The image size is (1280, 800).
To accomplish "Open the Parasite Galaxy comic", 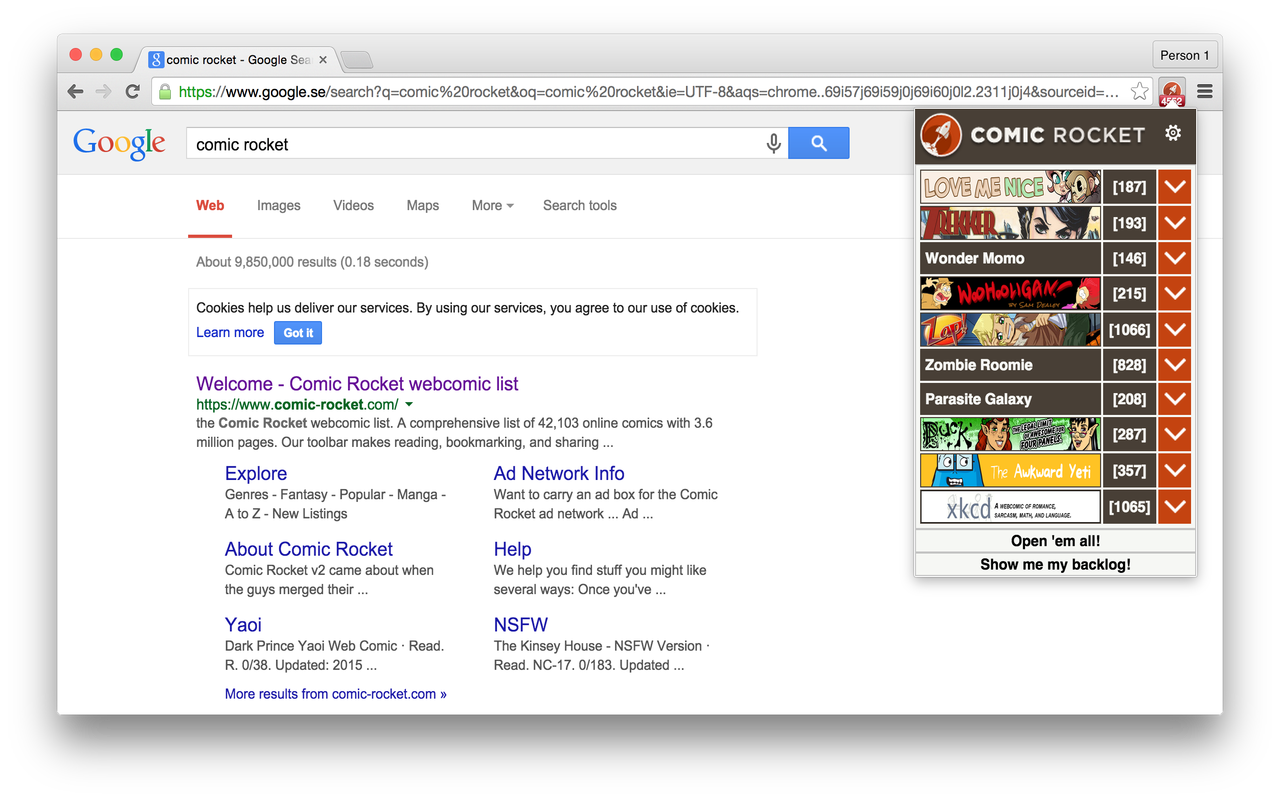I will [x=1010, y=399].
